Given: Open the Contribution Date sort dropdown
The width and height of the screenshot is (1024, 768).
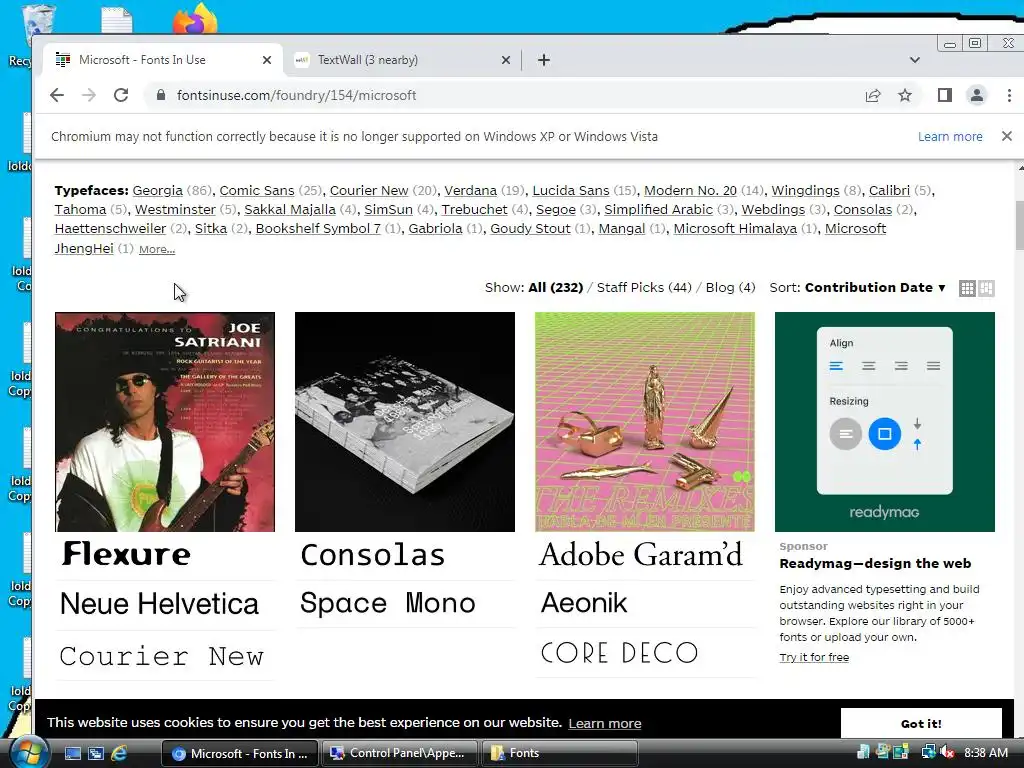Looking at the screenshot, I should click(875, 288).
